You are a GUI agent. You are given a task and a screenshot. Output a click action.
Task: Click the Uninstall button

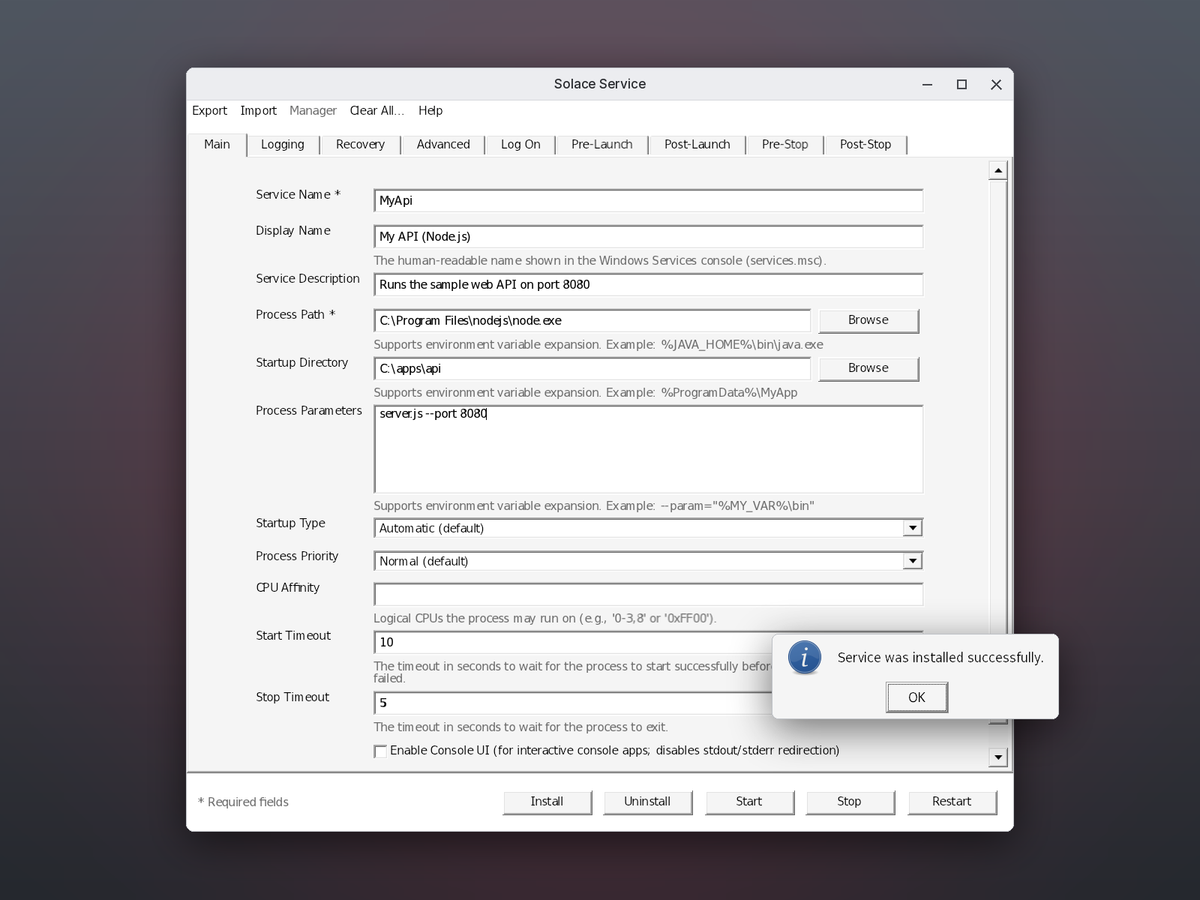[x=647, y=802]
